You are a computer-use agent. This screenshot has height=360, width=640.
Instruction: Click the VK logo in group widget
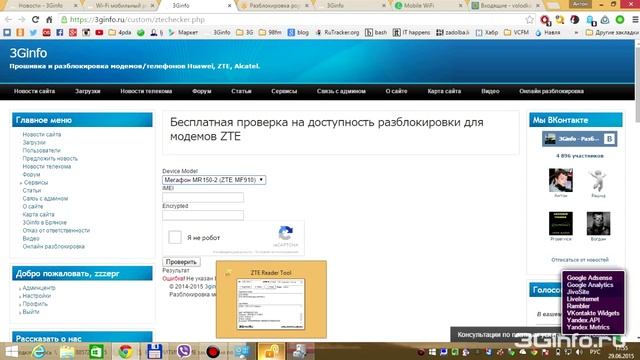pyautogui.click(x=609, y=139)
